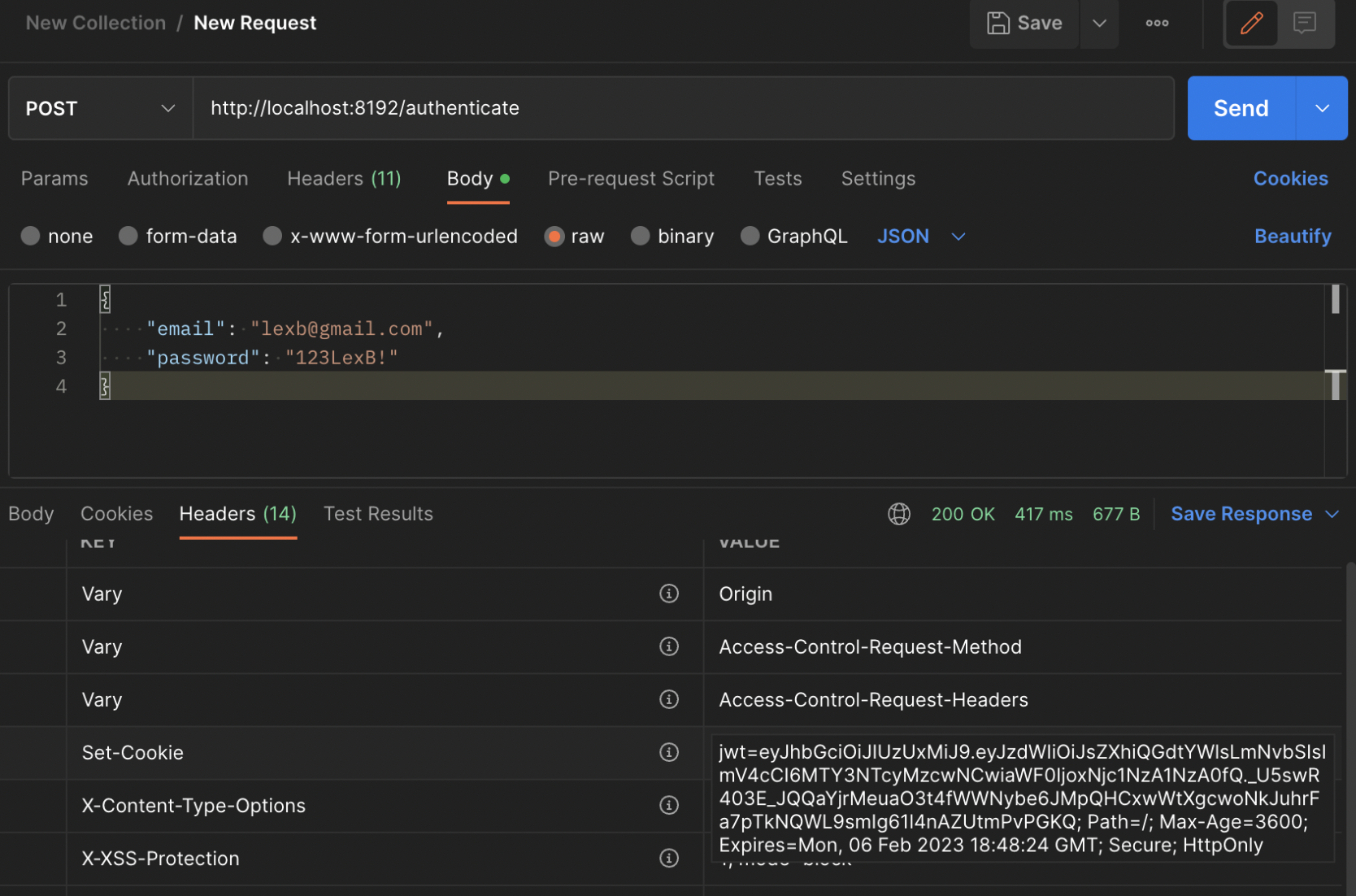Open the Params tab

click(54, 178)
